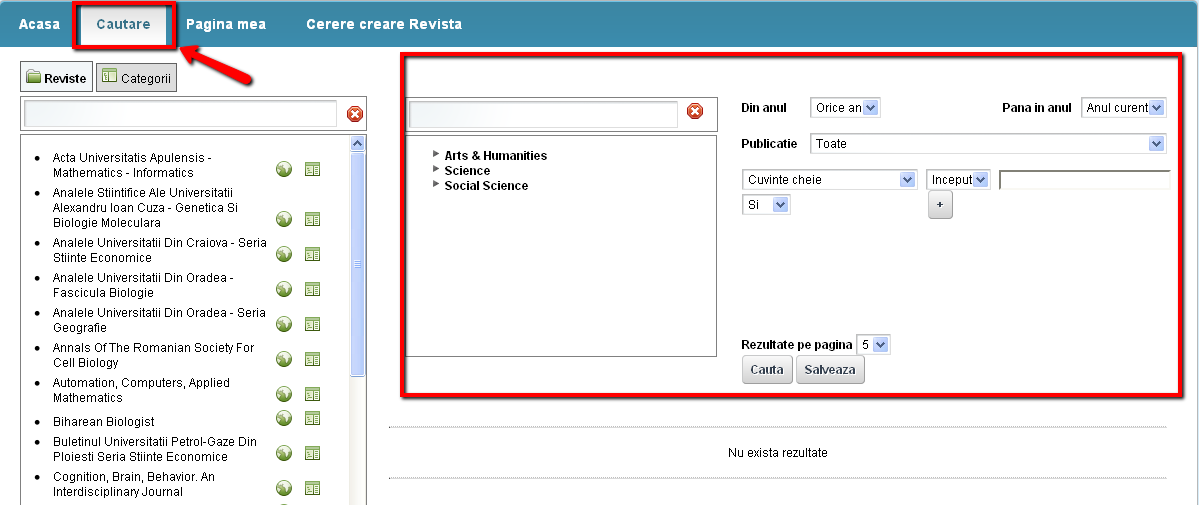The height and width of the screenshot is (505, 1199).
Task: Select Cognition, Brain, Behavior journal entry
Action: click(x=134, y=484)
